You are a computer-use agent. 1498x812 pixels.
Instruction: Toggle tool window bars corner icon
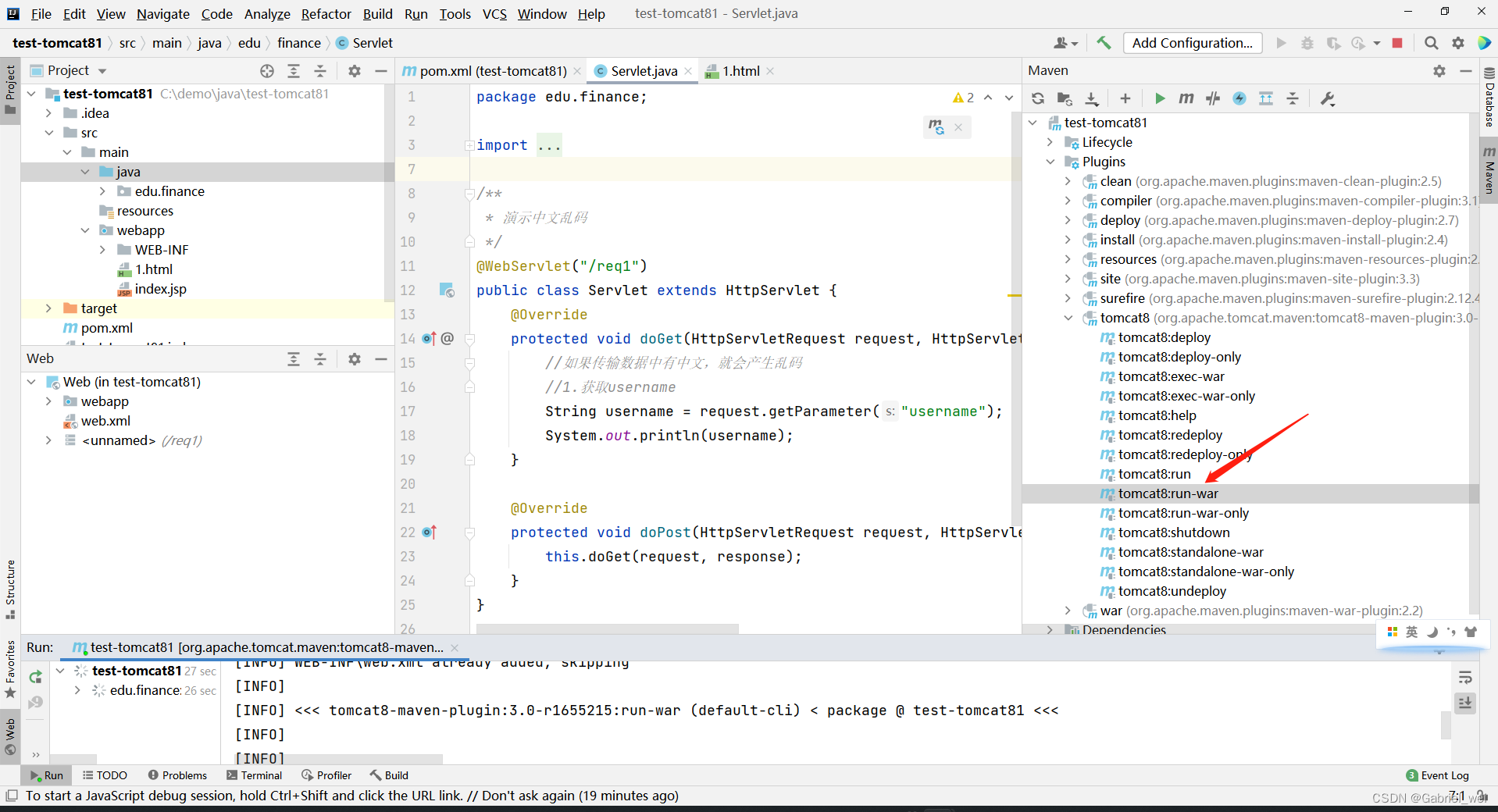coord(12,796)
